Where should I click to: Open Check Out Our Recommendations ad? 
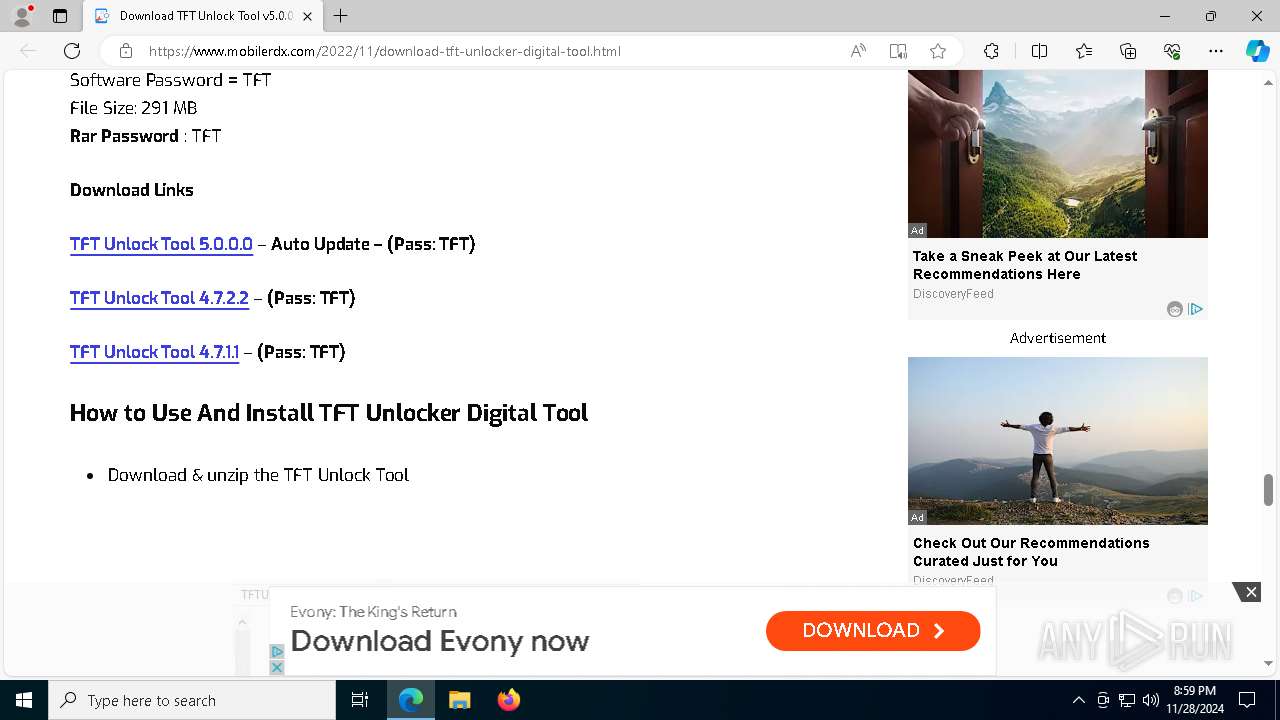pyautogui.click(x=1031, y=552)
